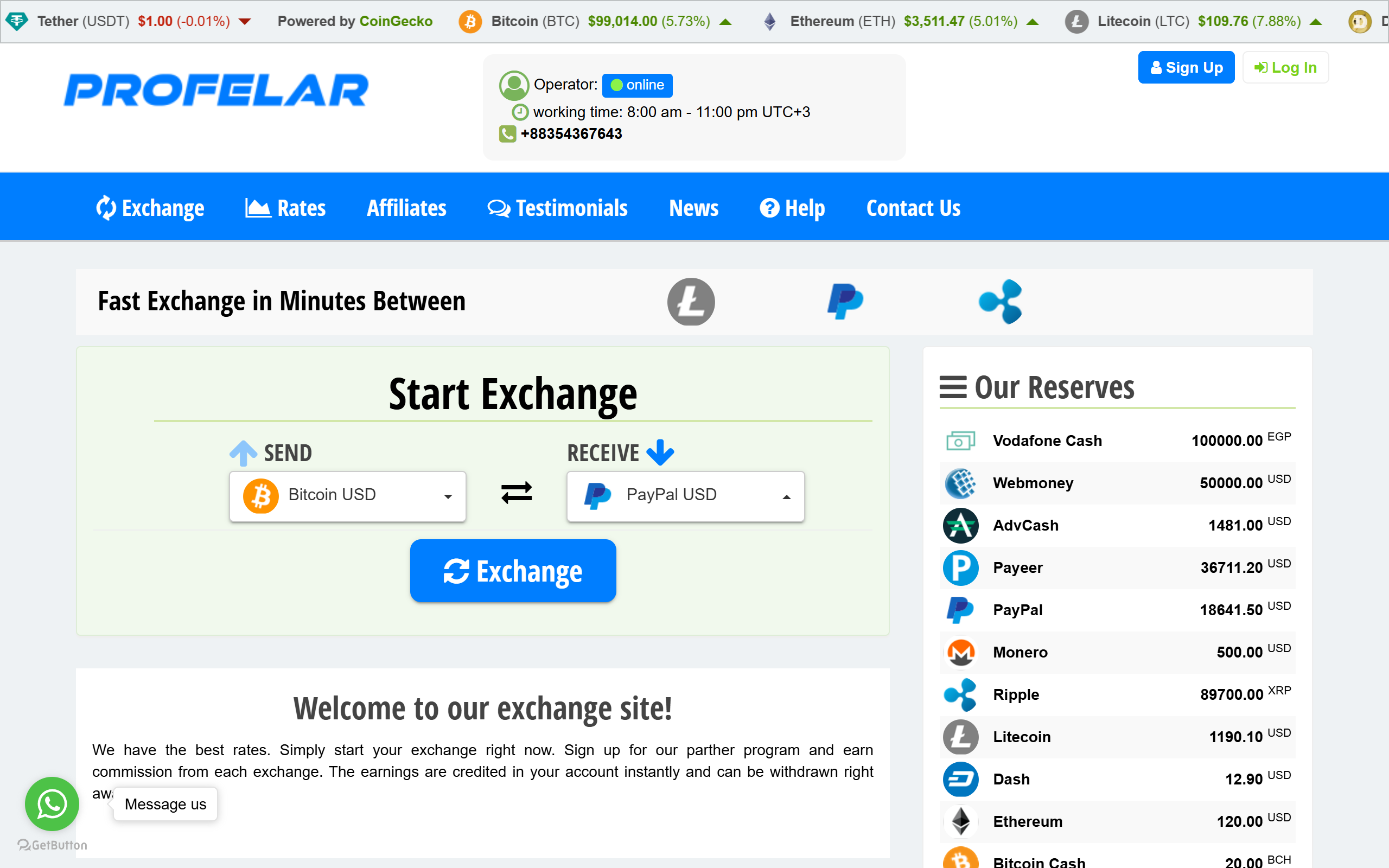1389x868 pixels.
Task: Click the Log In button
Action: click(x=1285, y=67)
